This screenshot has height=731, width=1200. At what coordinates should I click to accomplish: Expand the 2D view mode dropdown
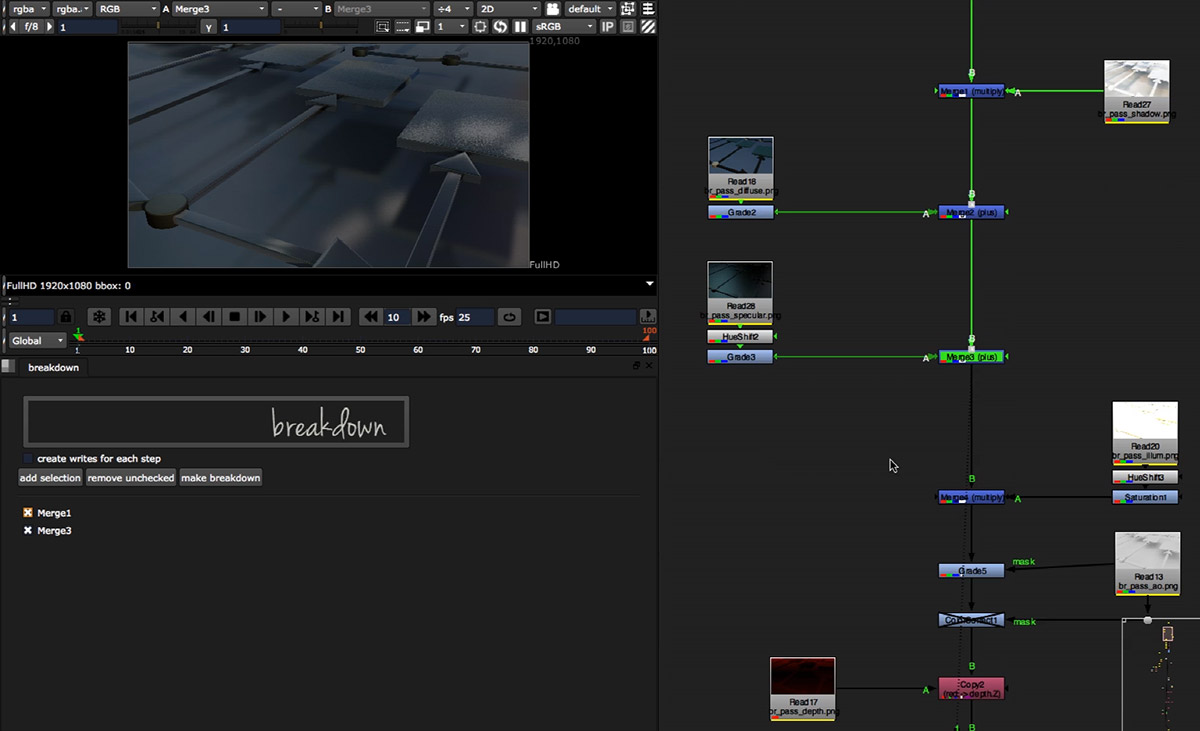pos(509,9)
